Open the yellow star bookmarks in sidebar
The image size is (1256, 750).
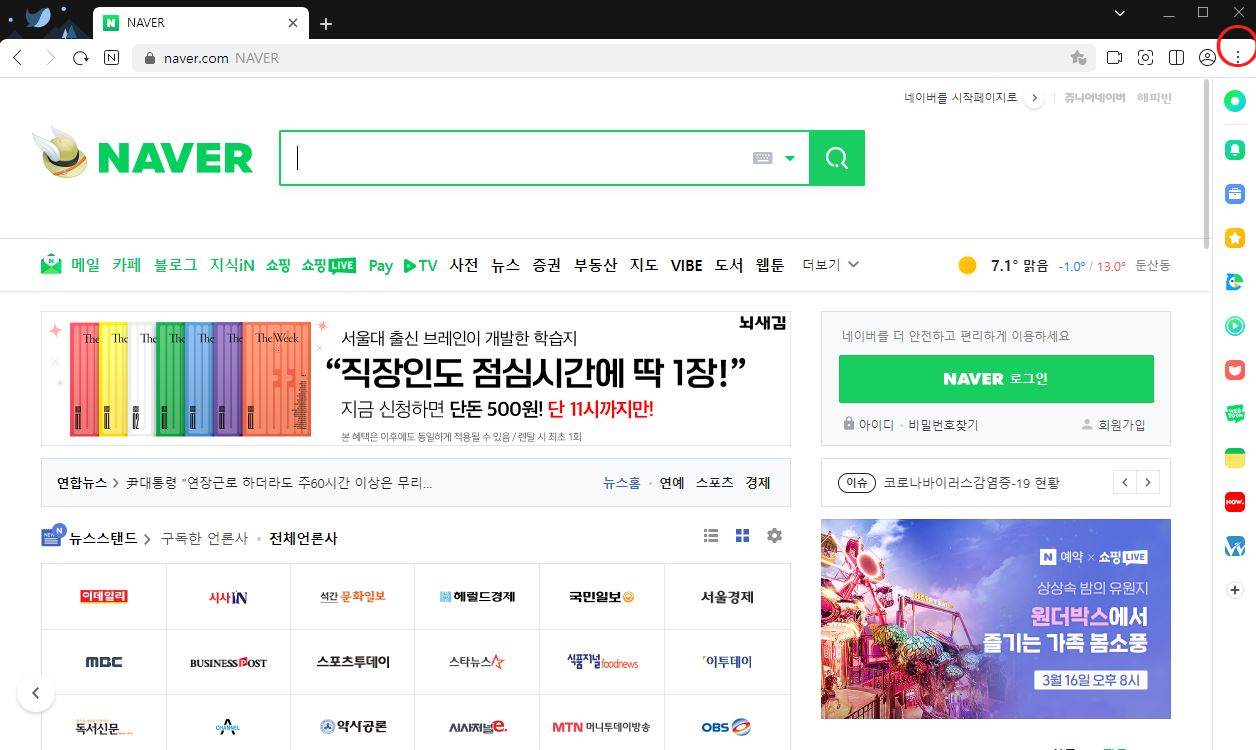click(1235, 238)
